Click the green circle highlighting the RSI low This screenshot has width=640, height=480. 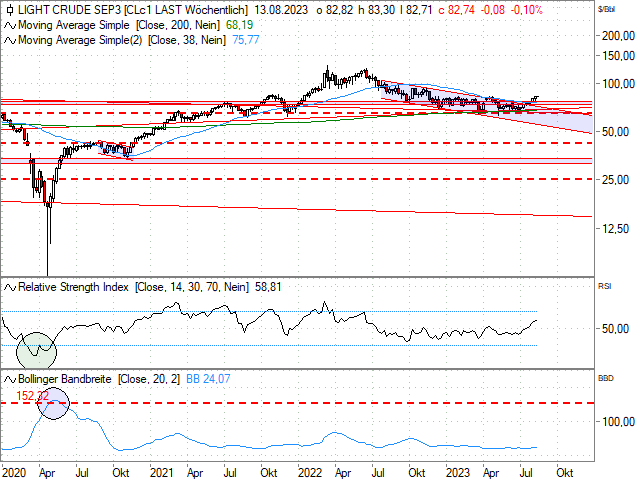36,352
